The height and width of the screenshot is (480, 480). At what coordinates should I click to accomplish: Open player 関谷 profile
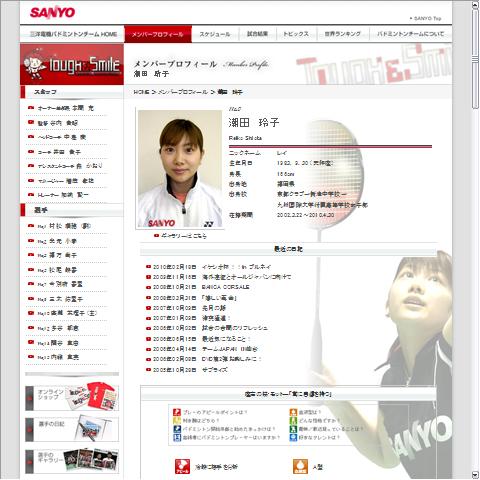[x=58, y=343]
